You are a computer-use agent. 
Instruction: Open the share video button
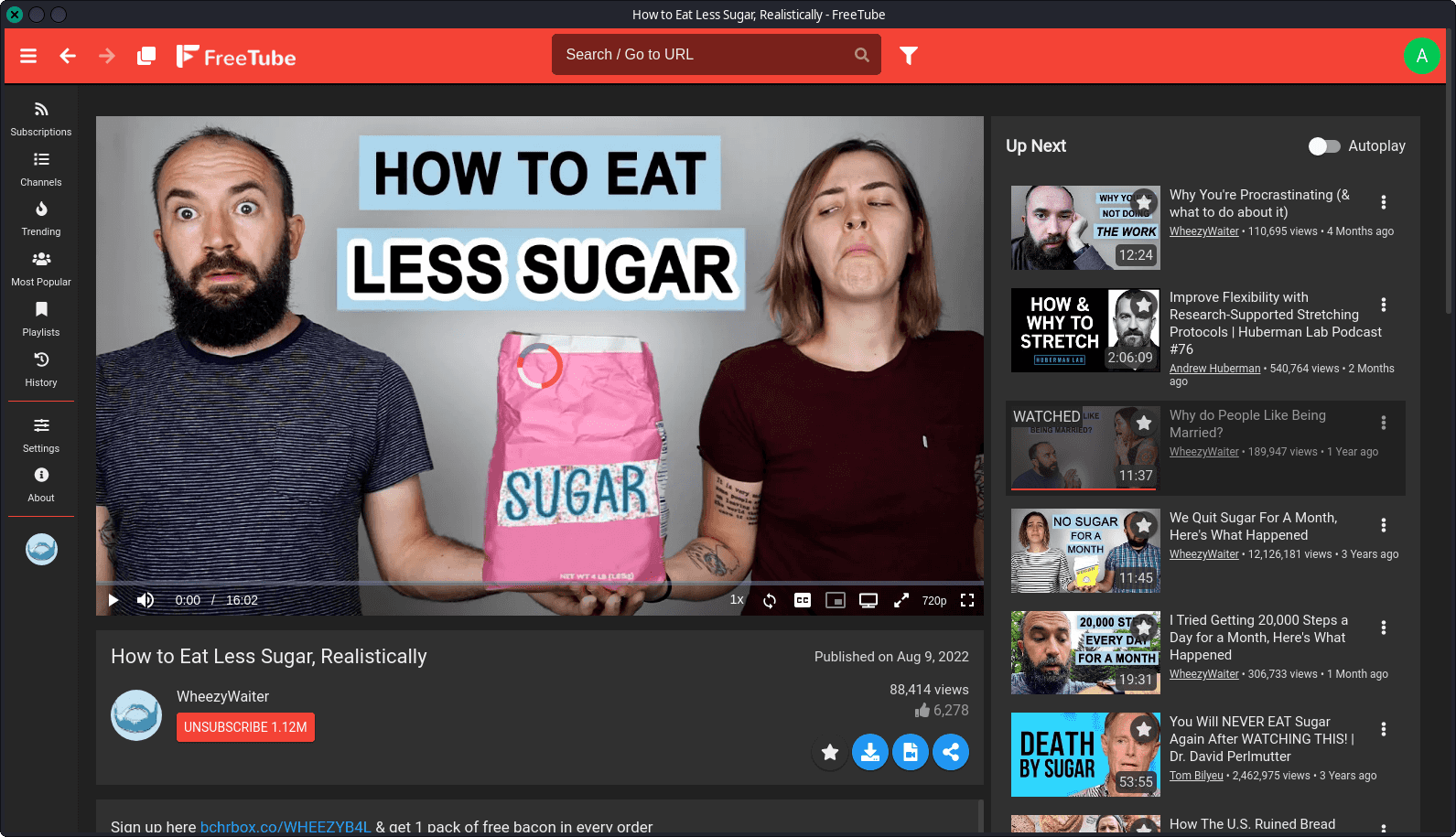(951, 752)
